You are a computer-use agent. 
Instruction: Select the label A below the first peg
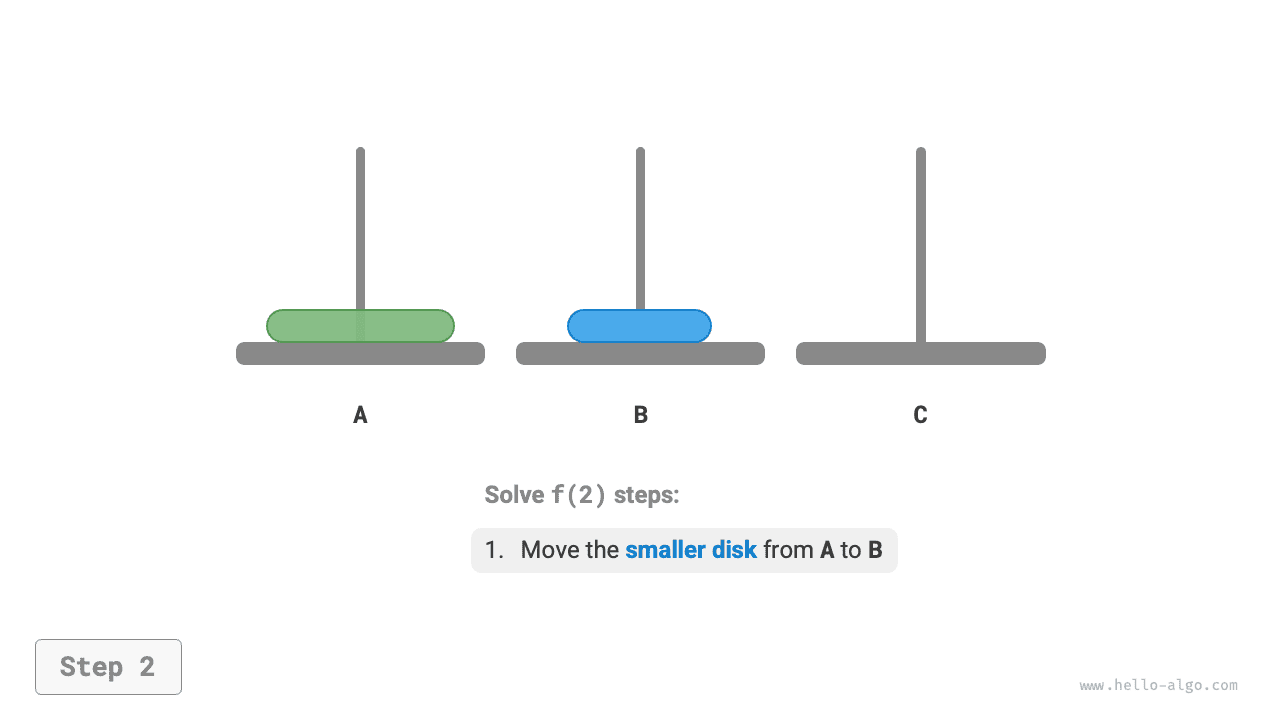coord(360,415)
